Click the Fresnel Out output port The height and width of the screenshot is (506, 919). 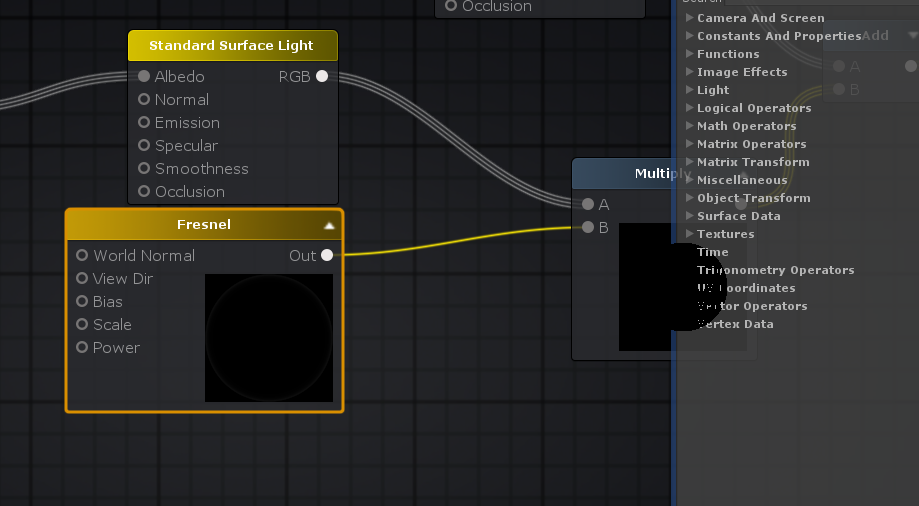coord(327,255)
